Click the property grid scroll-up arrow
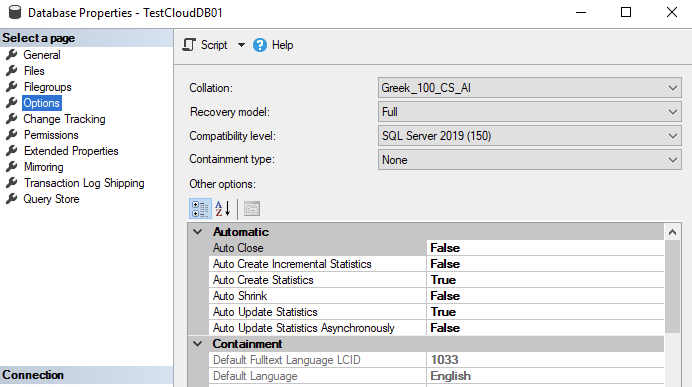692x387 pixels. click(672, 232)
